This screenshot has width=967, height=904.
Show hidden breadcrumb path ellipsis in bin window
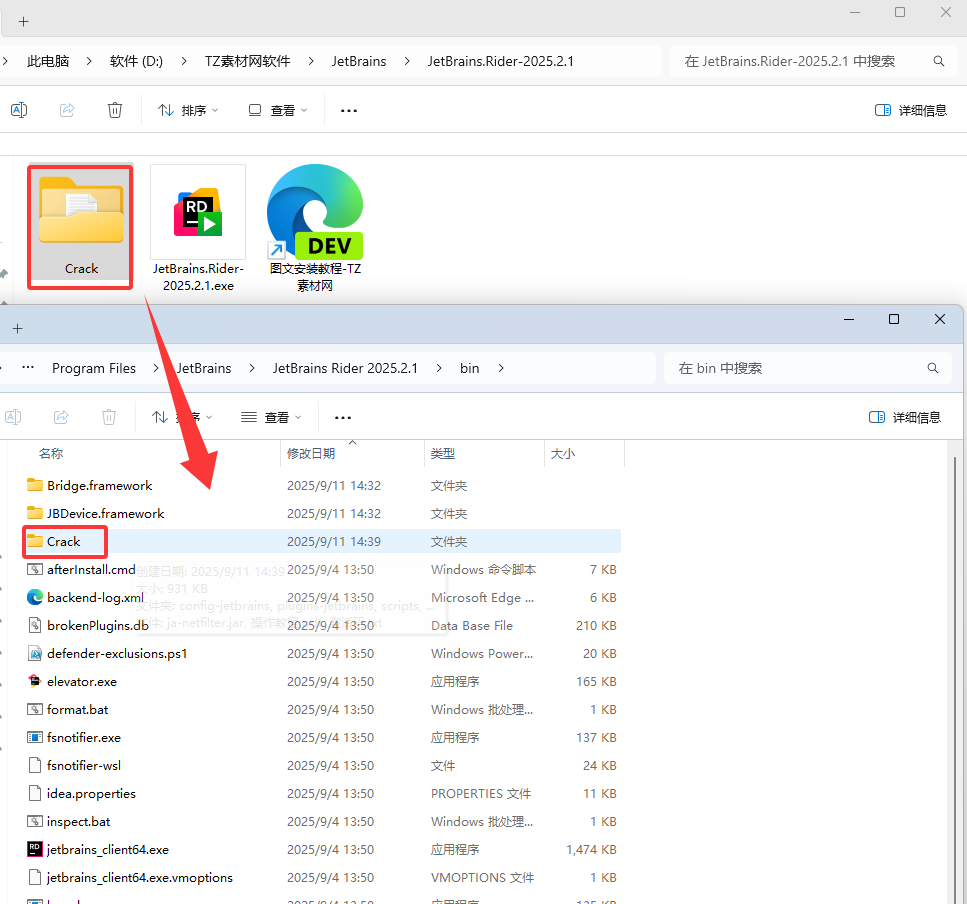tap(28, 368)
